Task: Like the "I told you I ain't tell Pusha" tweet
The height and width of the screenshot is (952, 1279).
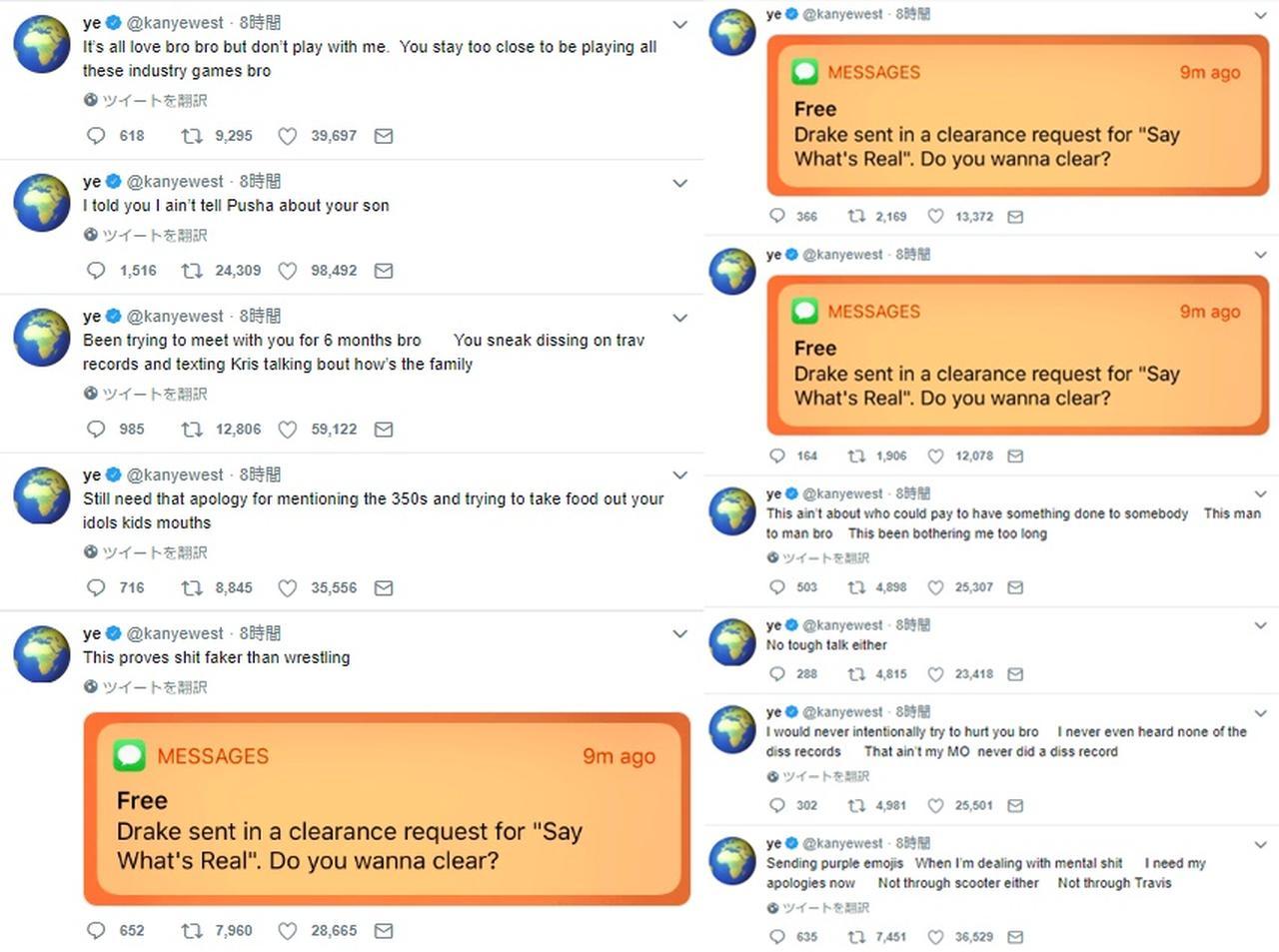Action: (288, 271)
